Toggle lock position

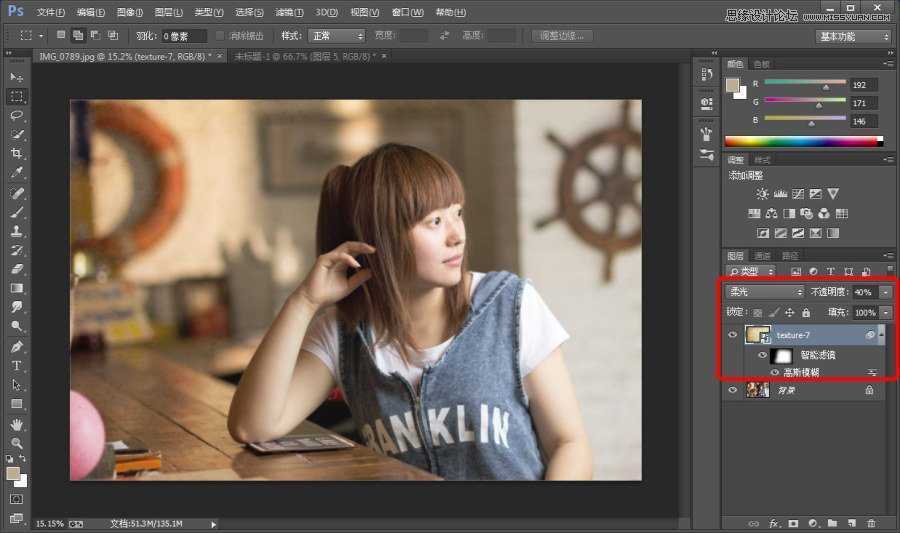coord(790,313)
